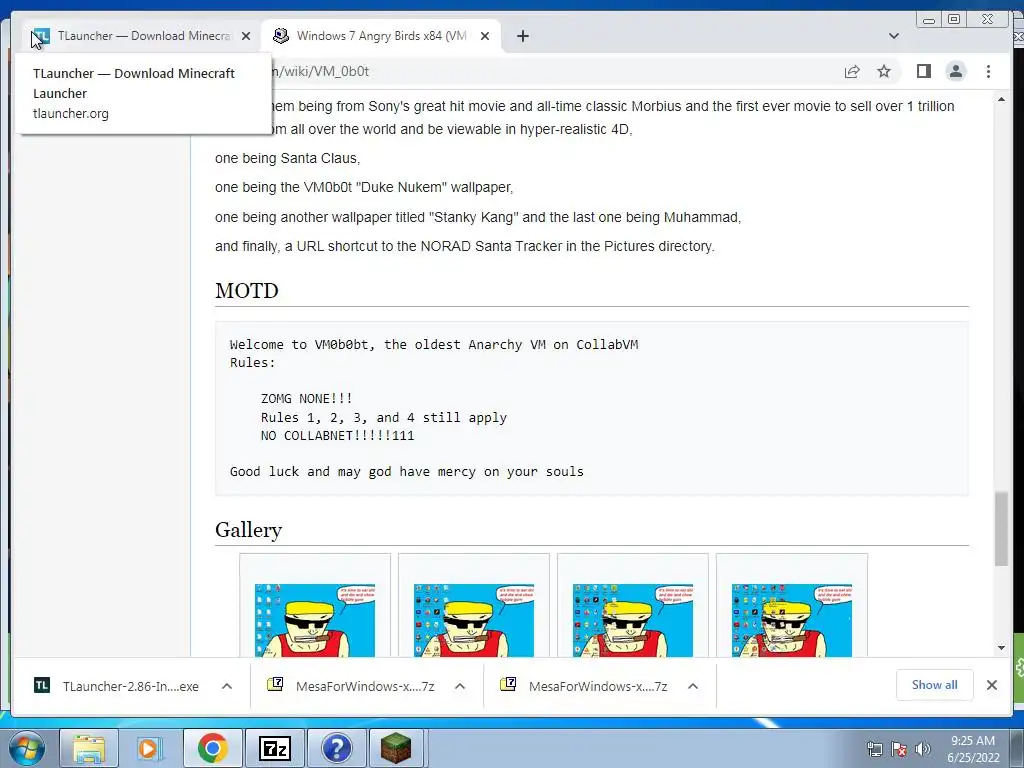Click the scrollbar down arrow

(x=1001, y=648)
